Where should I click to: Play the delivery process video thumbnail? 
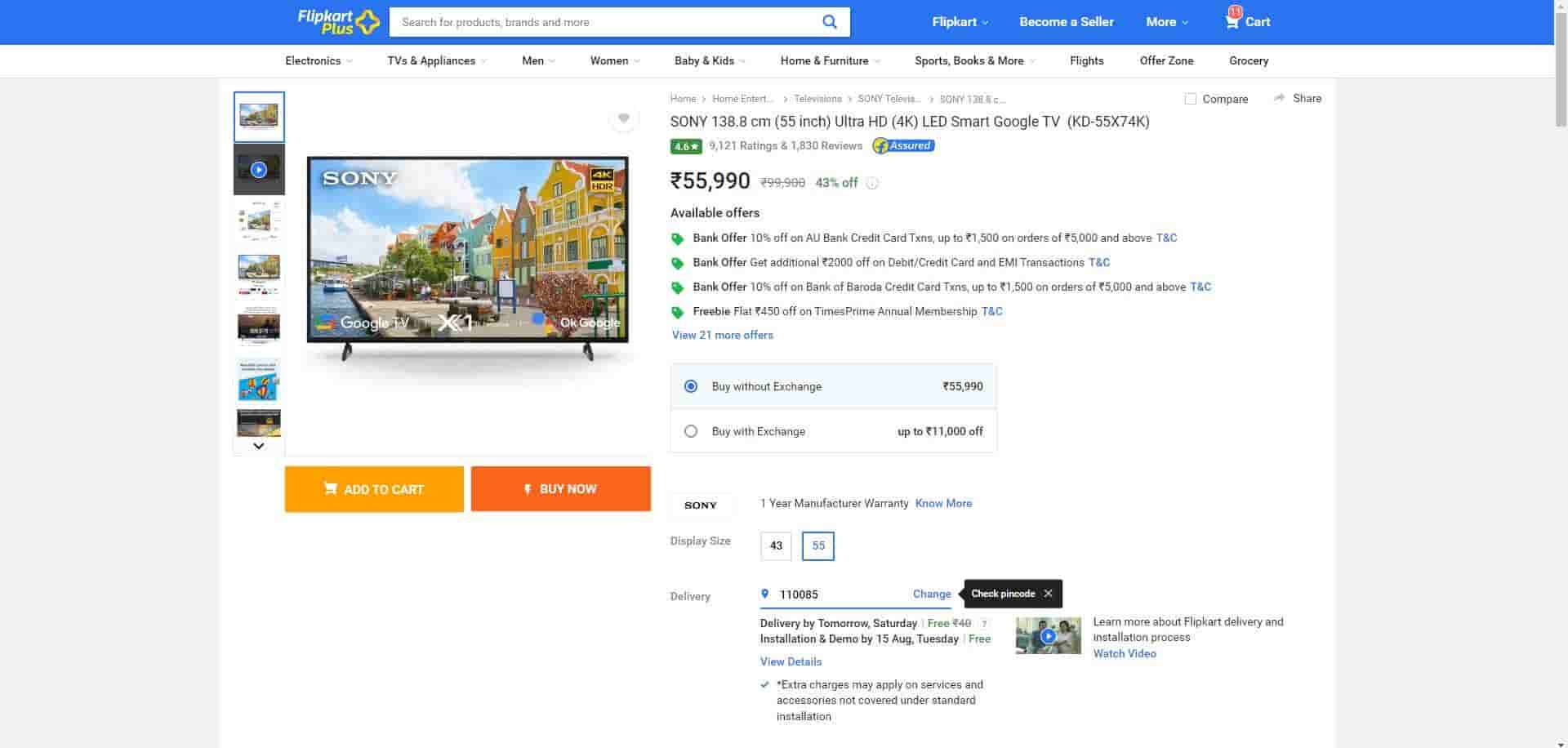tap(1048, 636)
